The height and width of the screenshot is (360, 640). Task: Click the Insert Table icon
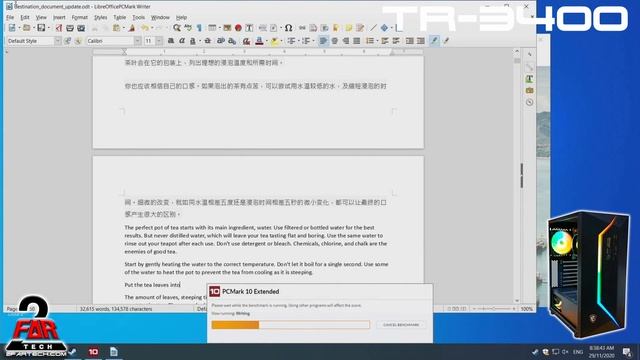tap(212, 28)
